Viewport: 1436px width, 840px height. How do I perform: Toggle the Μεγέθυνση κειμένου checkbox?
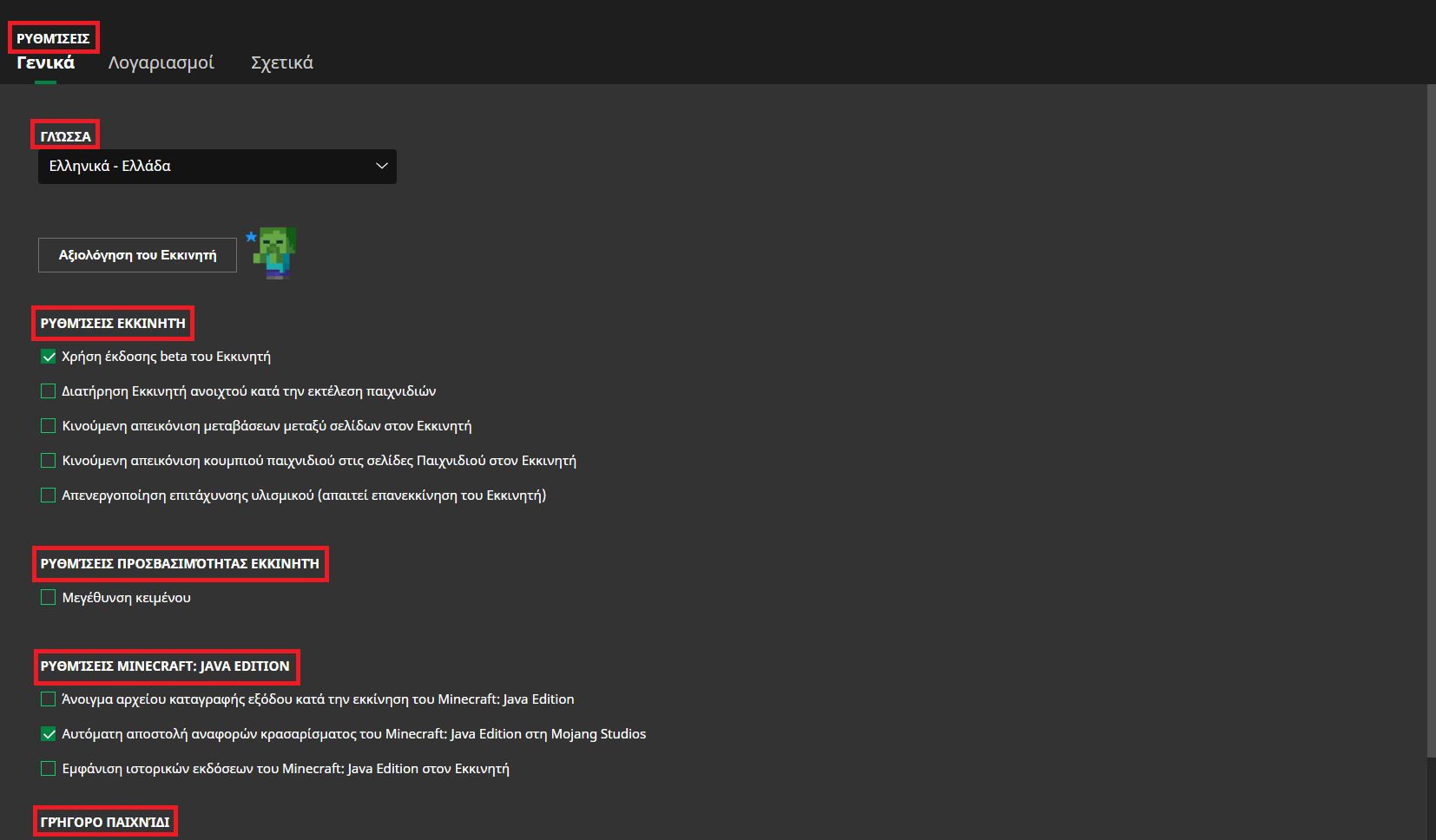(x=49, y=598)
